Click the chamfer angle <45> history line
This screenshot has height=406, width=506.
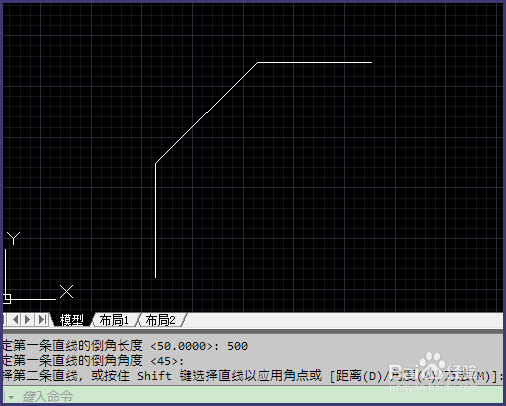pyautogui.click(x=93, y=360)
